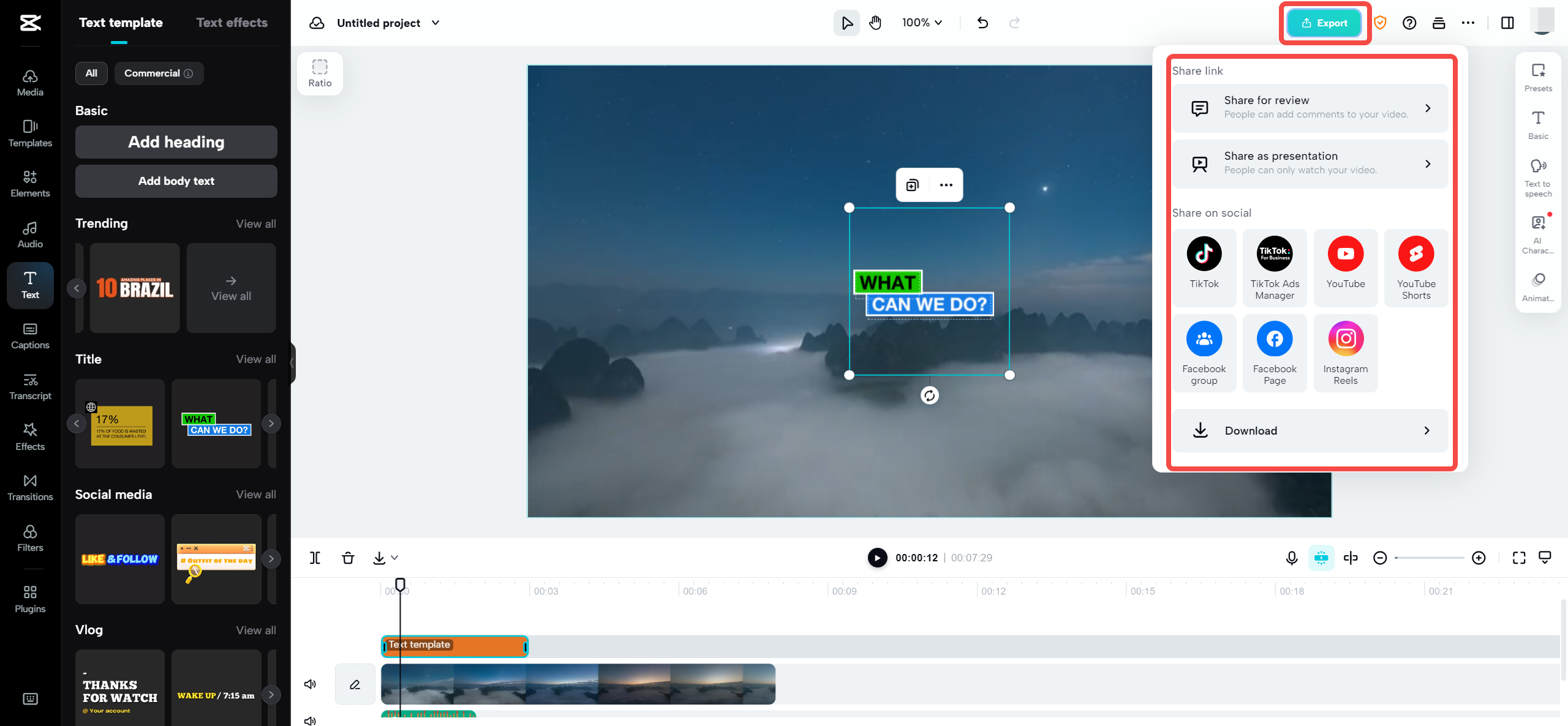Select the Transitions panel
The height and width of the screenshot is (726, 1568).
[29, 487]
